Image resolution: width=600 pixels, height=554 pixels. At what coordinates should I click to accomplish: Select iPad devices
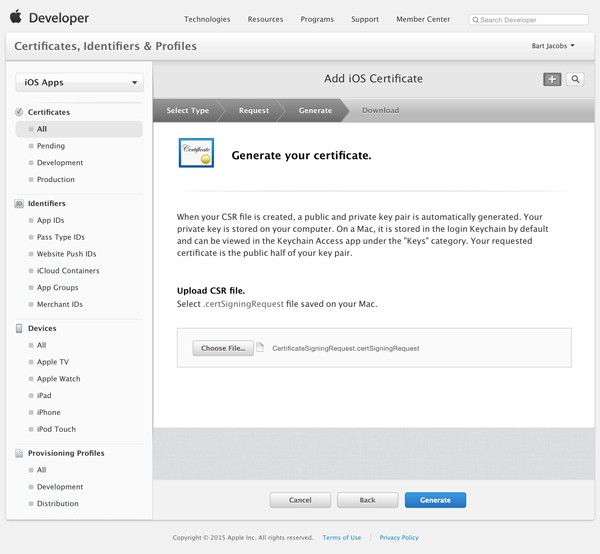point(44,396)
